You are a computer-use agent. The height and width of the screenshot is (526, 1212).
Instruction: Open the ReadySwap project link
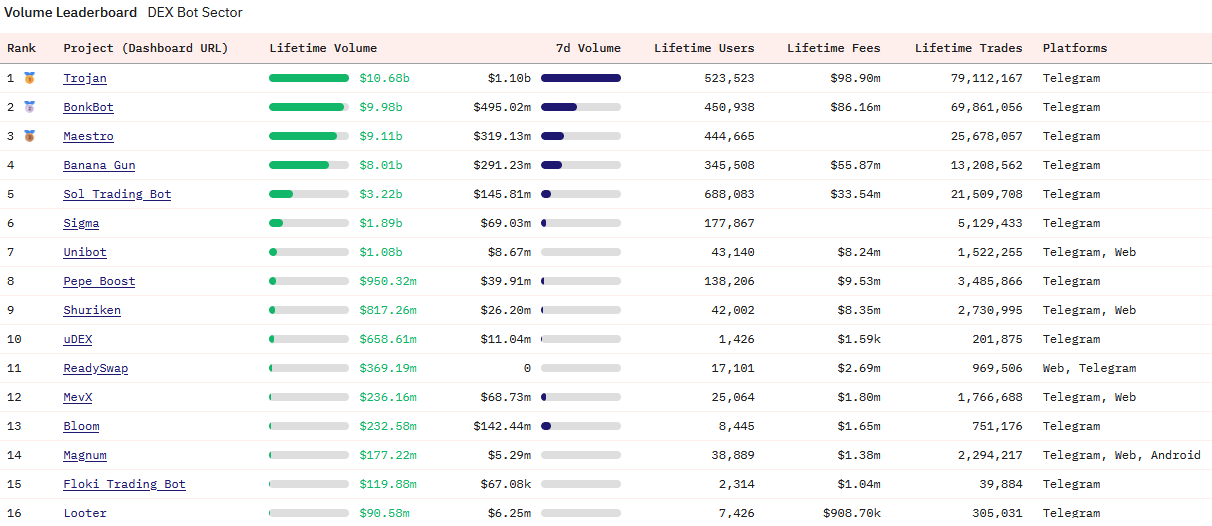96,368
